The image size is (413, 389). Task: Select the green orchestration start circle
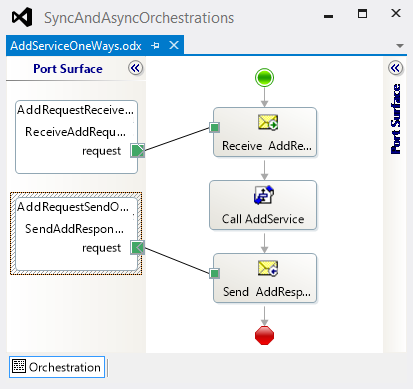coord(264,78)
